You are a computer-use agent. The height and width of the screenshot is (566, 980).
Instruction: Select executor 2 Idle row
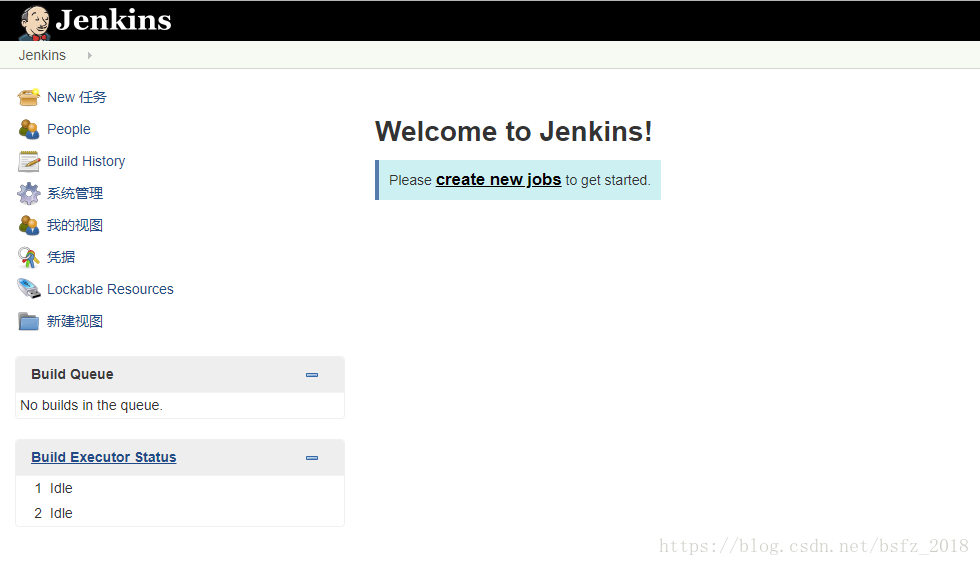coord(180,514)
